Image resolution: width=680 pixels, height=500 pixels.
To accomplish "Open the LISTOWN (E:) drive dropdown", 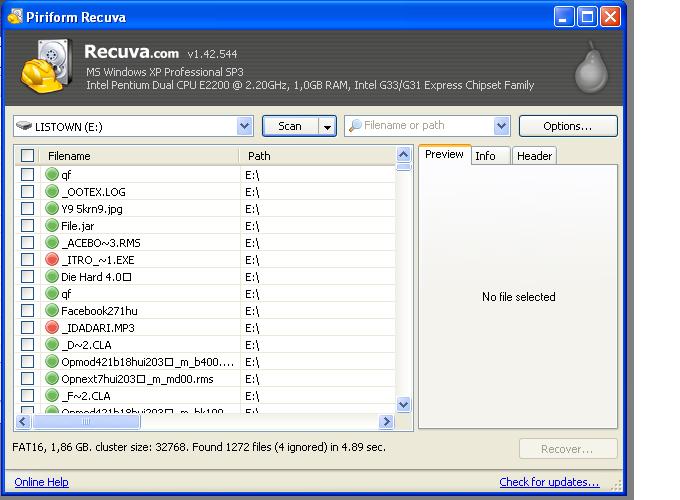I will pos(245,126).
